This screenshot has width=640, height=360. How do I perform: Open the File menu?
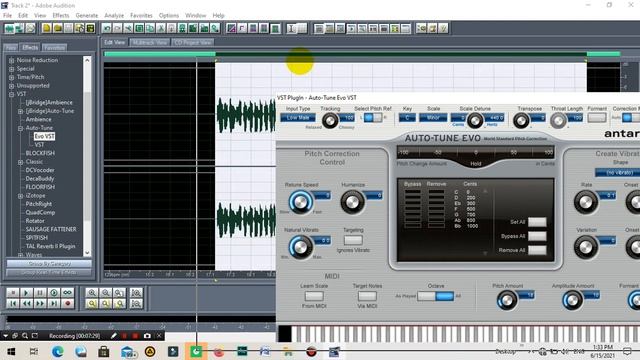7,16
